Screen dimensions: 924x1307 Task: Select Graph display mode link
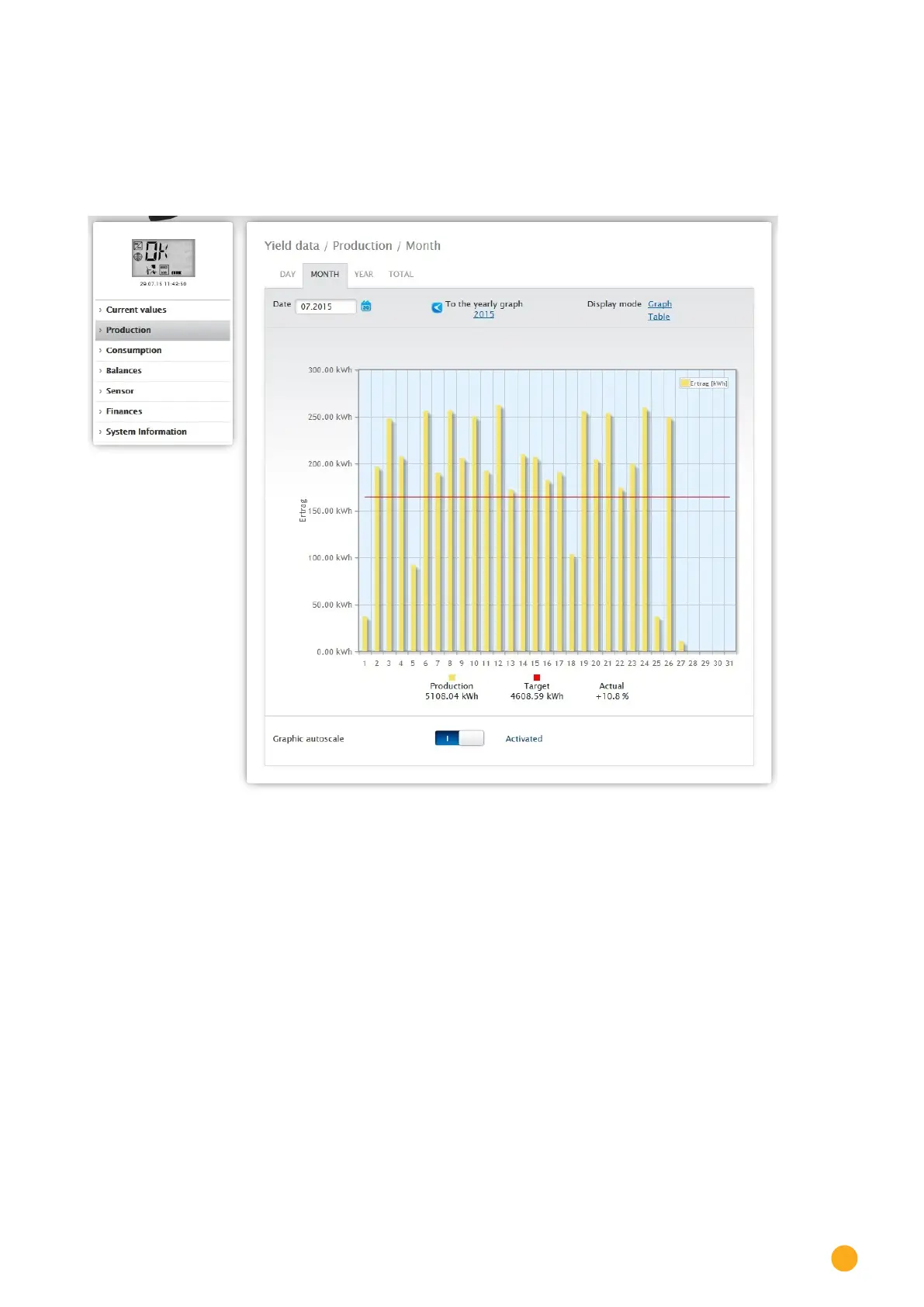coord(659,304)
